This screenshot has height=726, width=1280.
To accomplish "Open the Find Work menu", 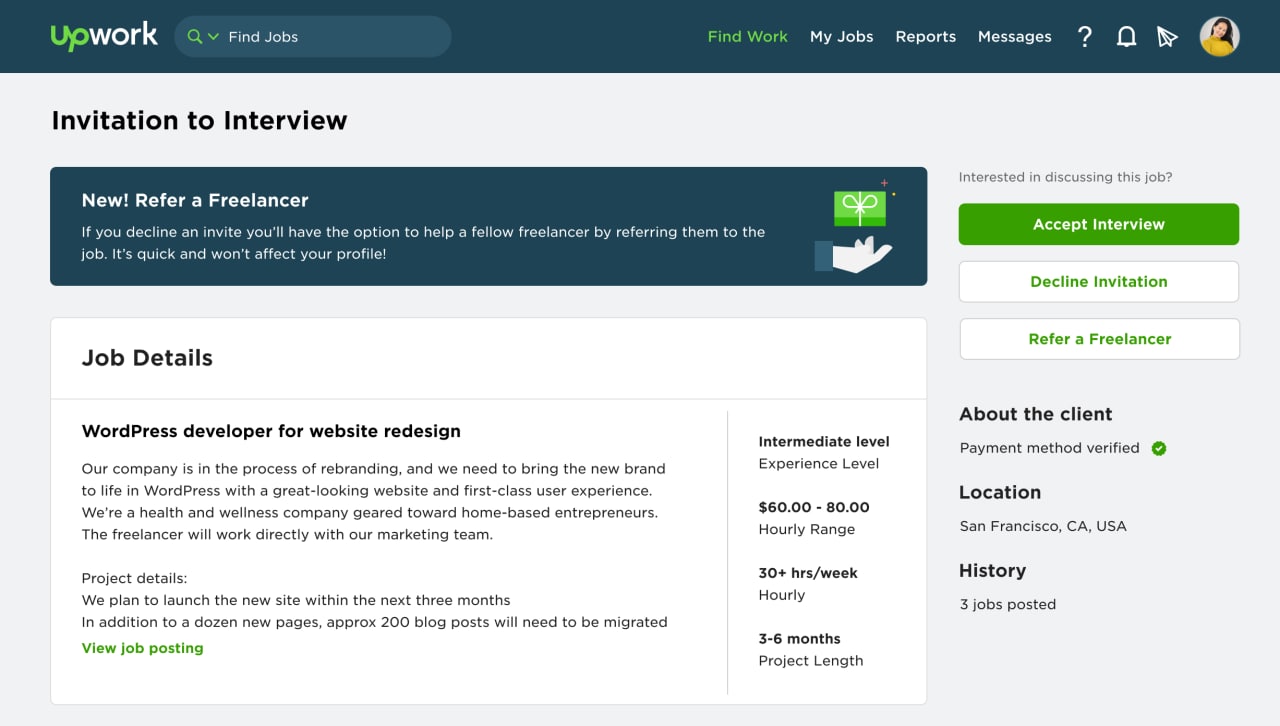I will pos(747,37).
